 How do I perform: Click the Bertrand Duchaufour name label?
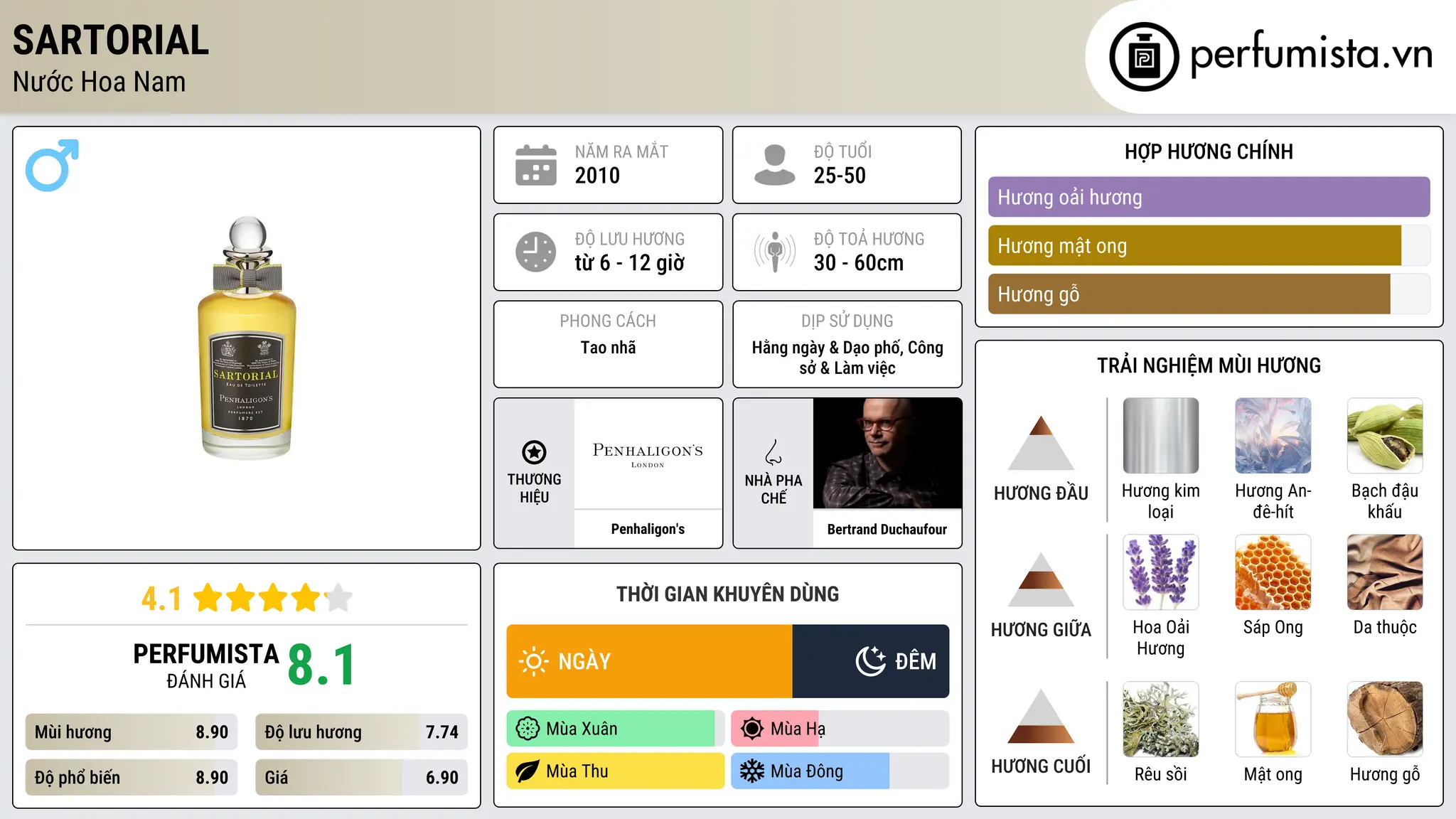(x=887, y=529)
